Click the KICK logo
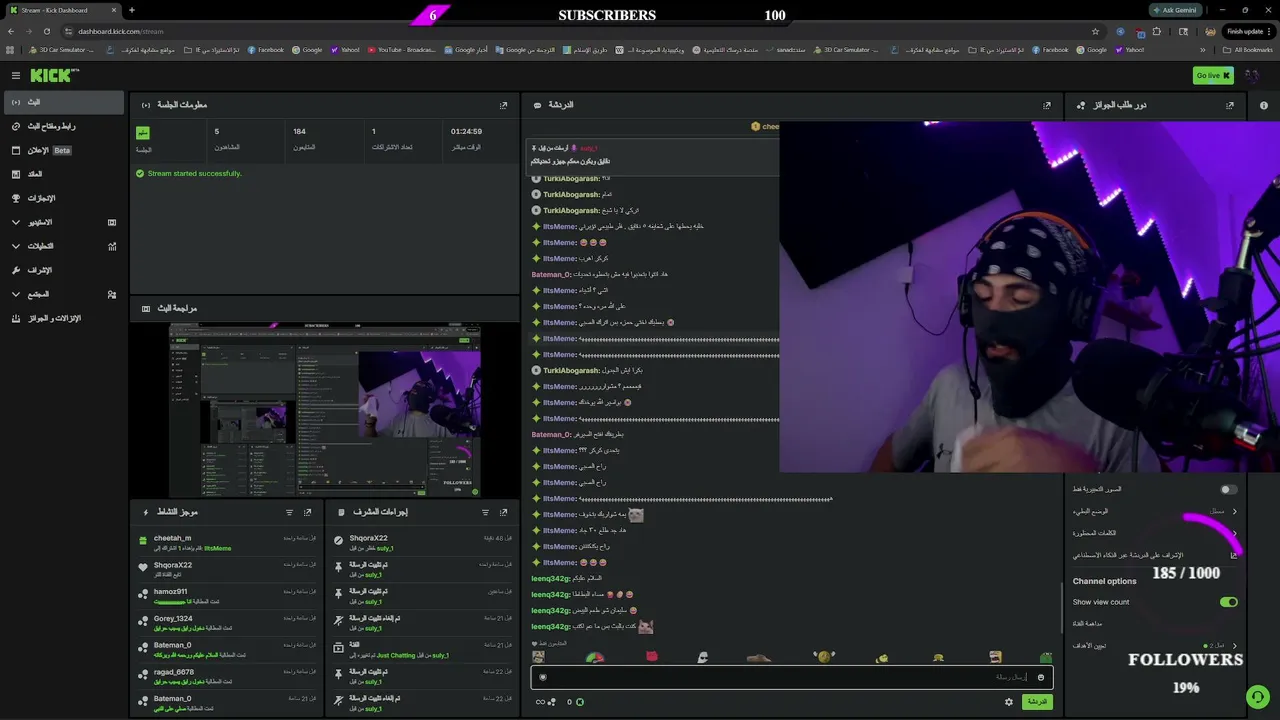This screenshot has height=720, width=1280. (54, 75)
